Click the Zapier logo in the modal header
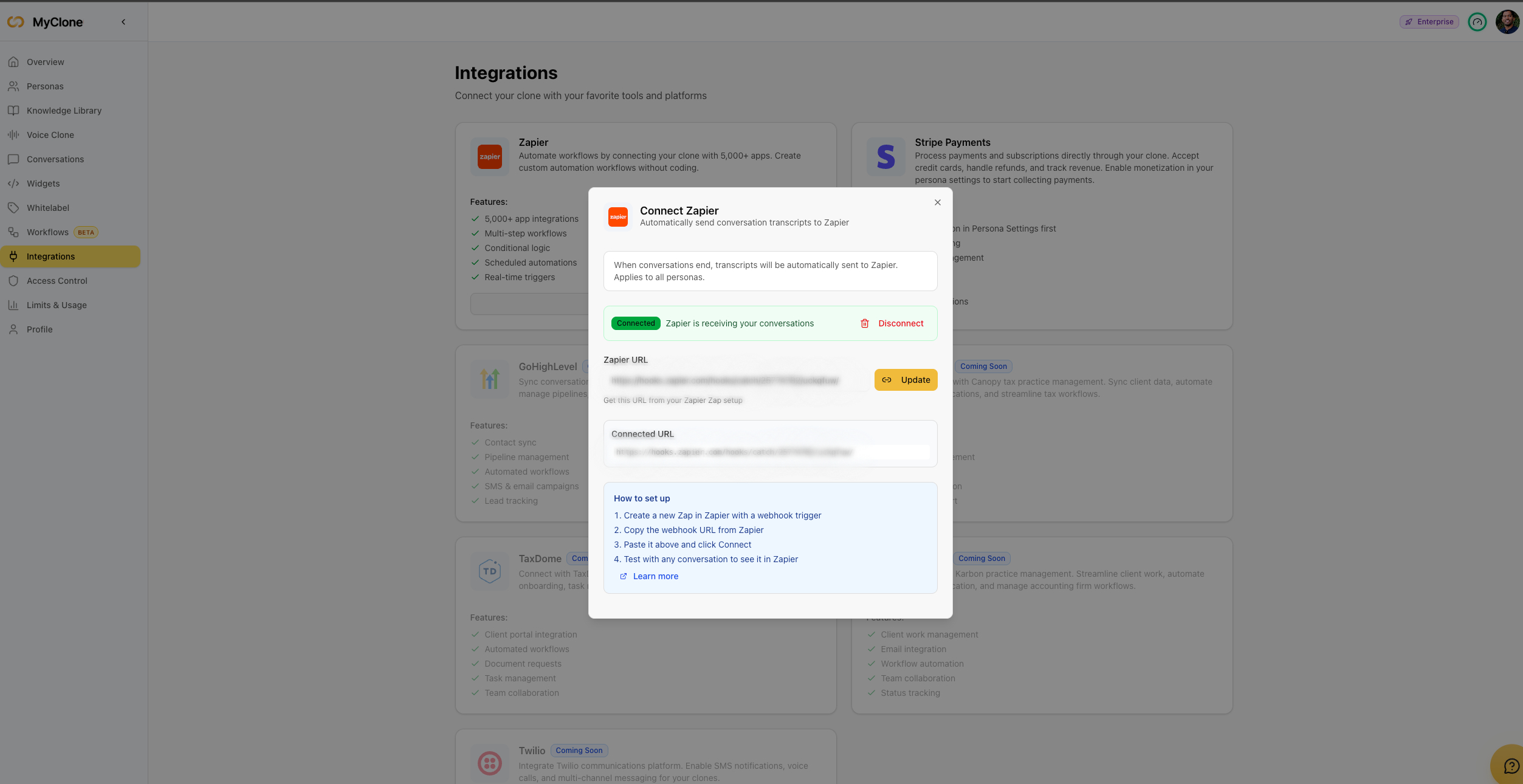Image resolution: width=1523 pixels, height=784 pixels. tap(617, 216)
